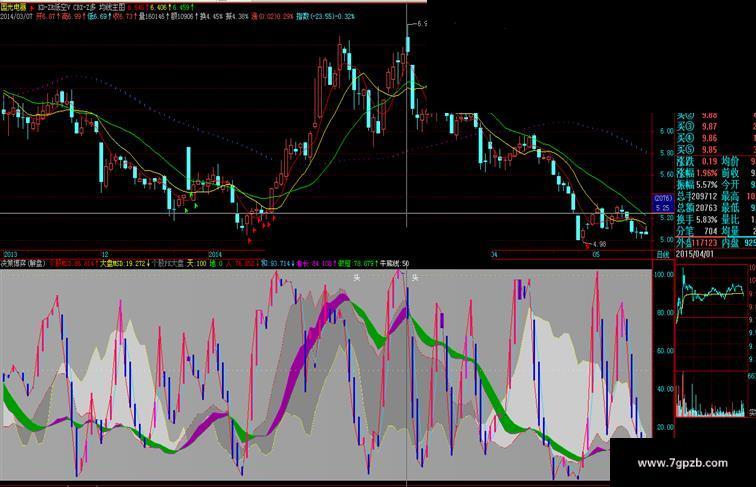Click the 均价 label in quote panel
This screenshot has height=487, width=756.
pos(731,162)
